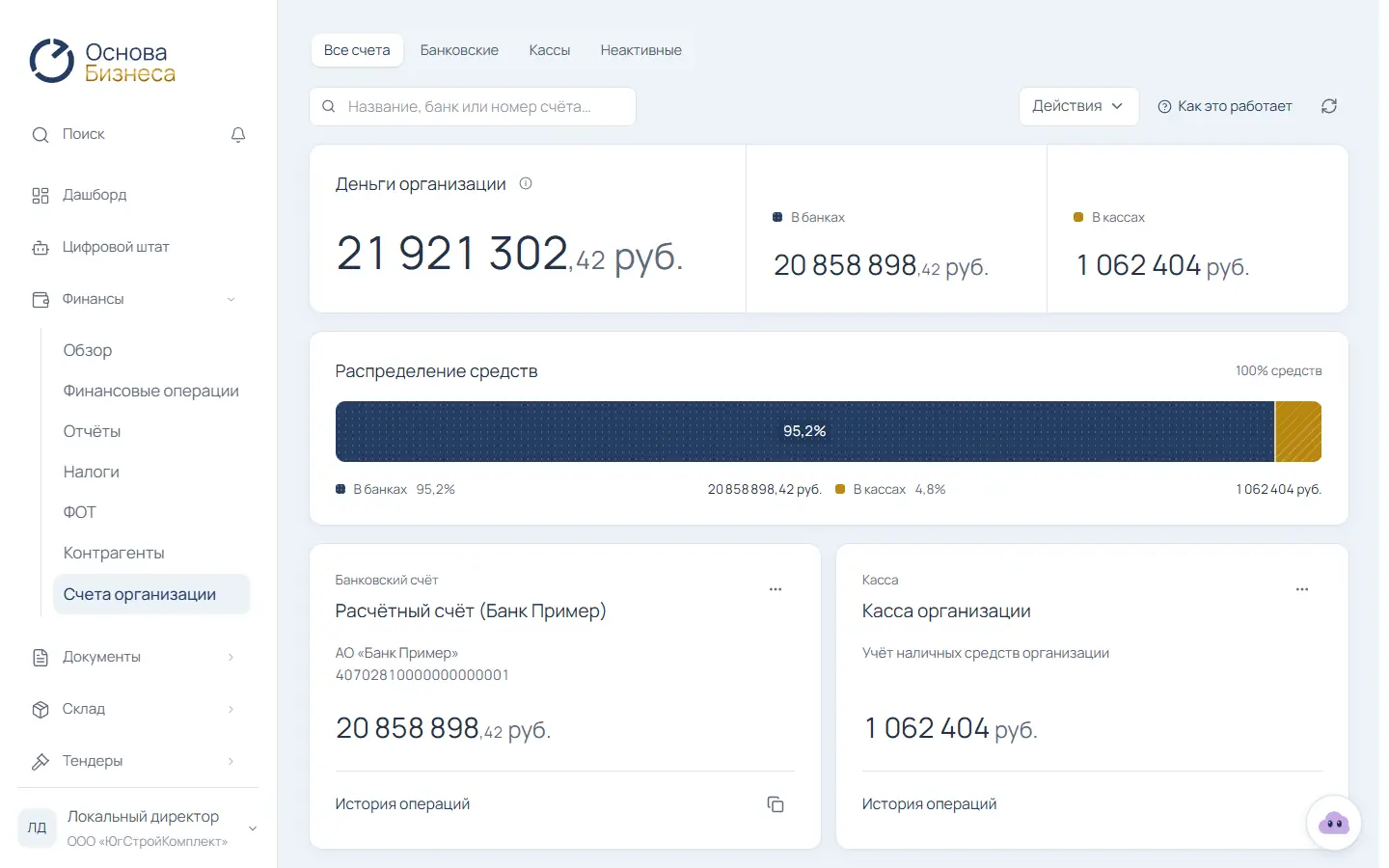This screenshot has width=1389, height=868.
Task: Collapse the Финансы section chevron
Action: 231,300
